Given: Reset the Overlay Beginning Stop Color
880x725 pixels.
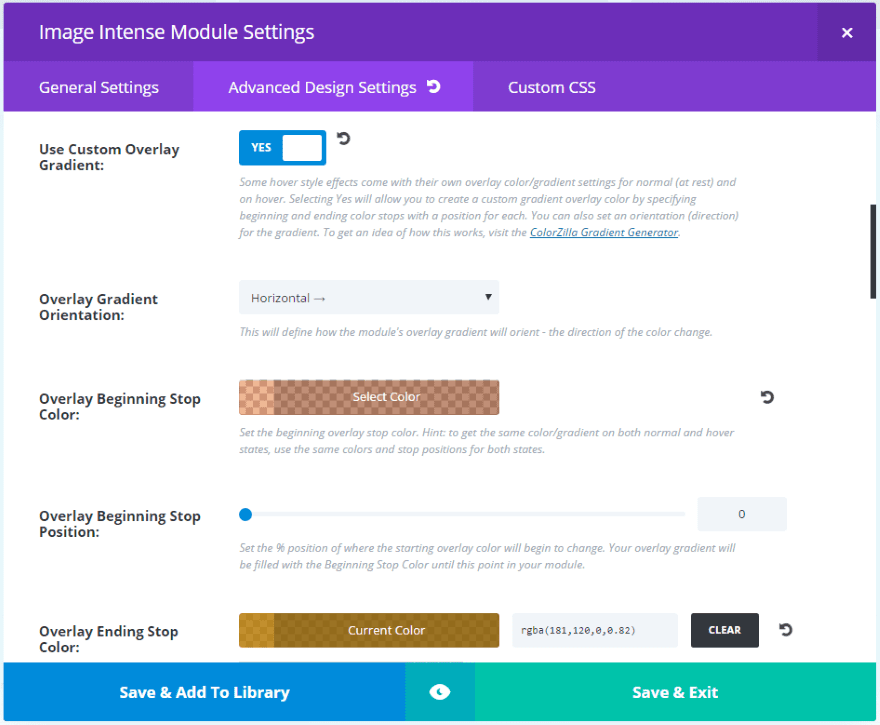Looking at the screenshot, I should [767, 397].
